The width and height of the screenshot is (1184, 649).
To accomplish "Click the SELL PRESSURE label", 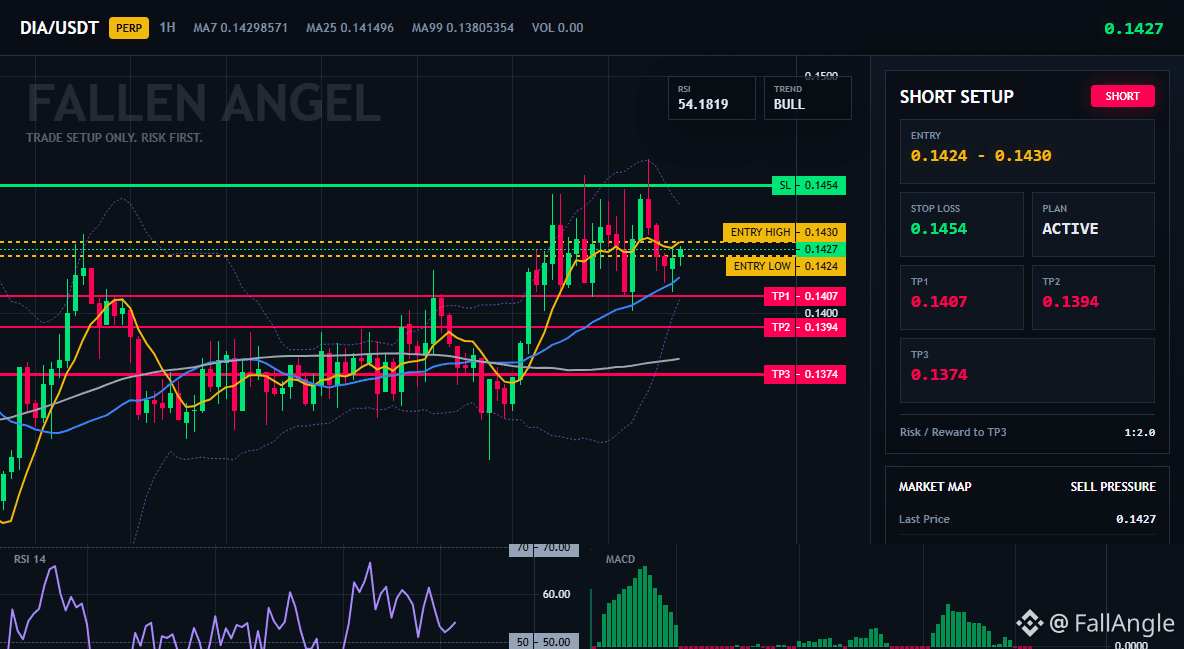I will point(1113,487).
